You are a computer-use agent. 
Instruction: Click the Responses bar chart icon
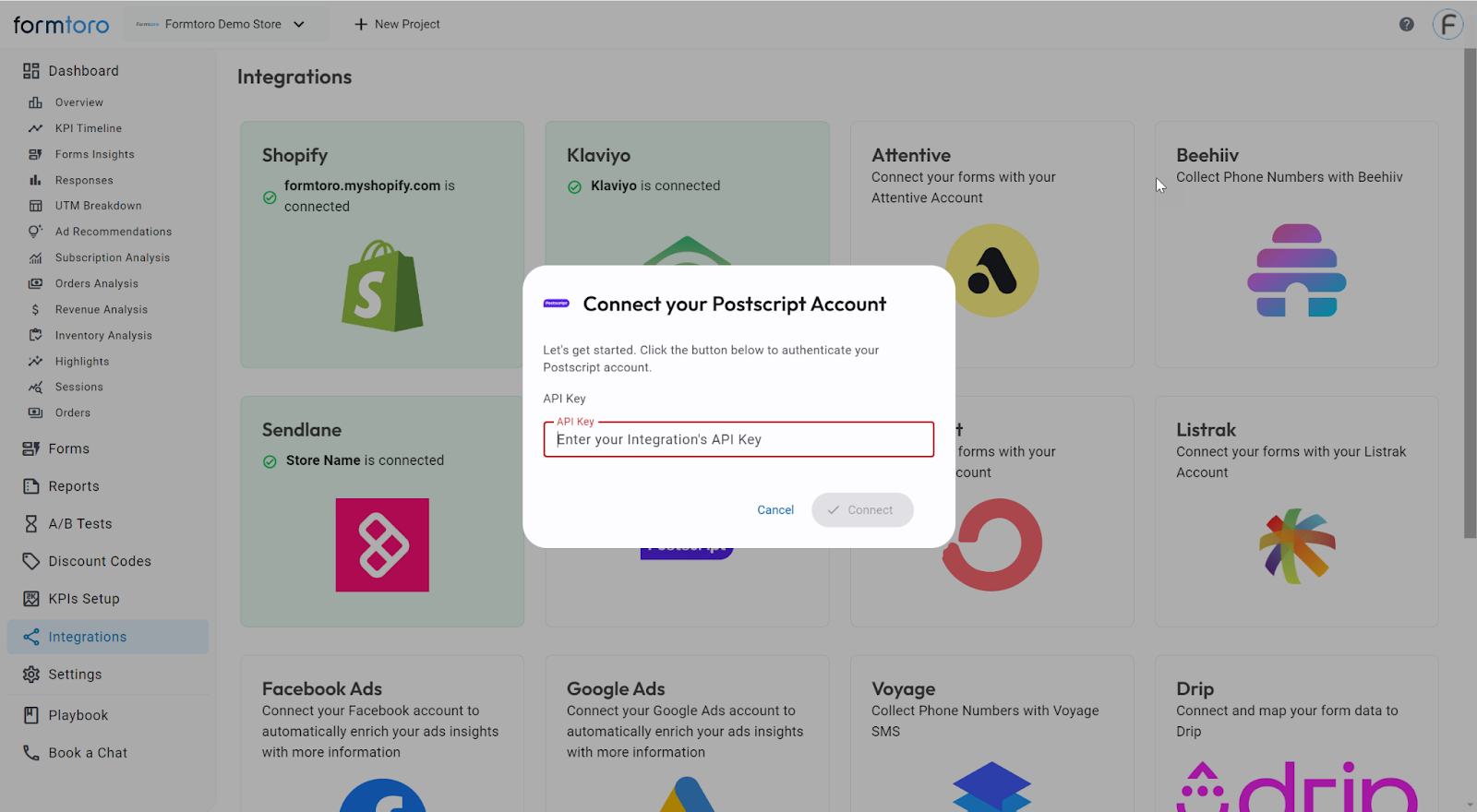(x=35, y=180)
